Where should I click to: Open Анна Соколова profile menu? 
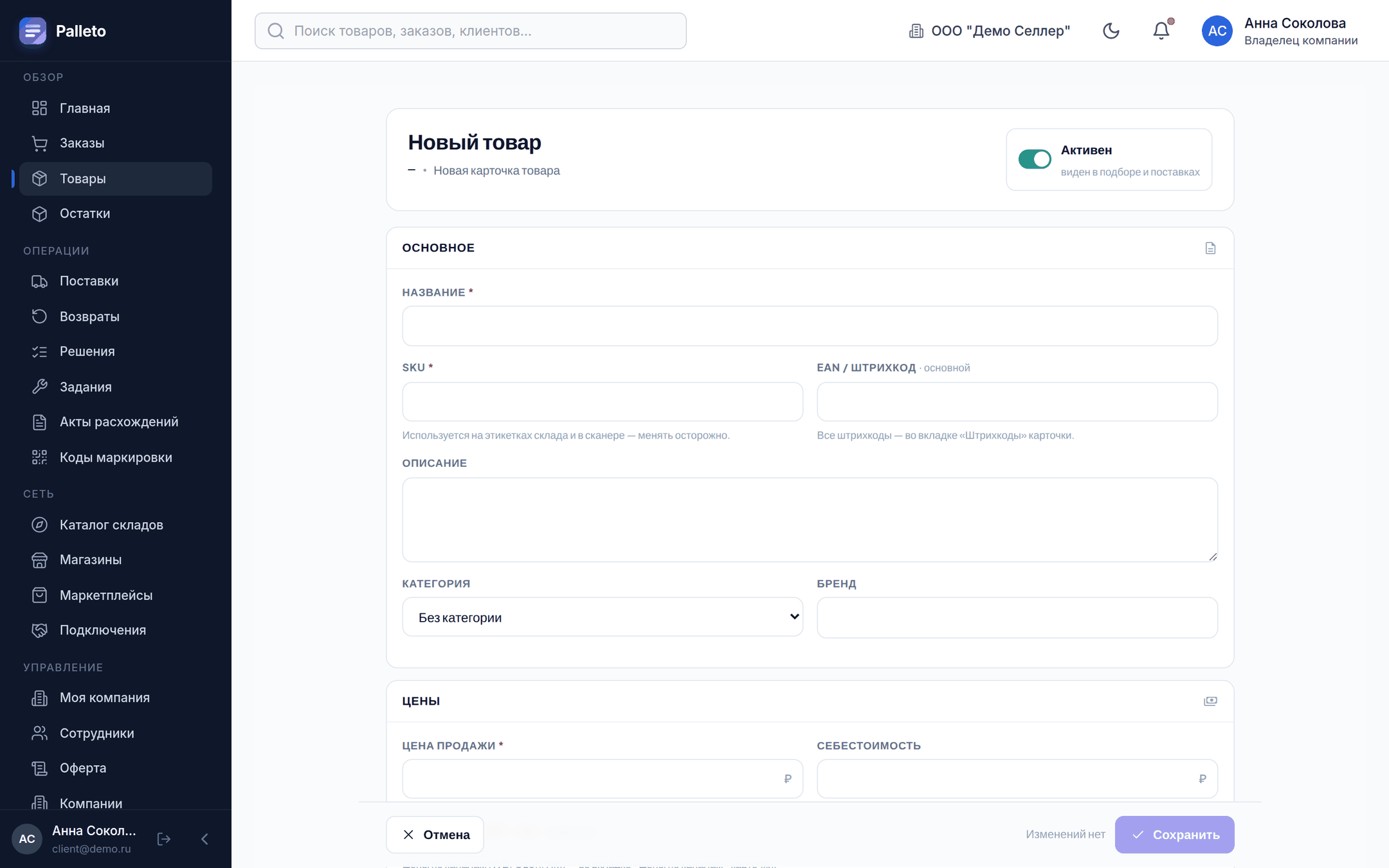point(1280,31)
